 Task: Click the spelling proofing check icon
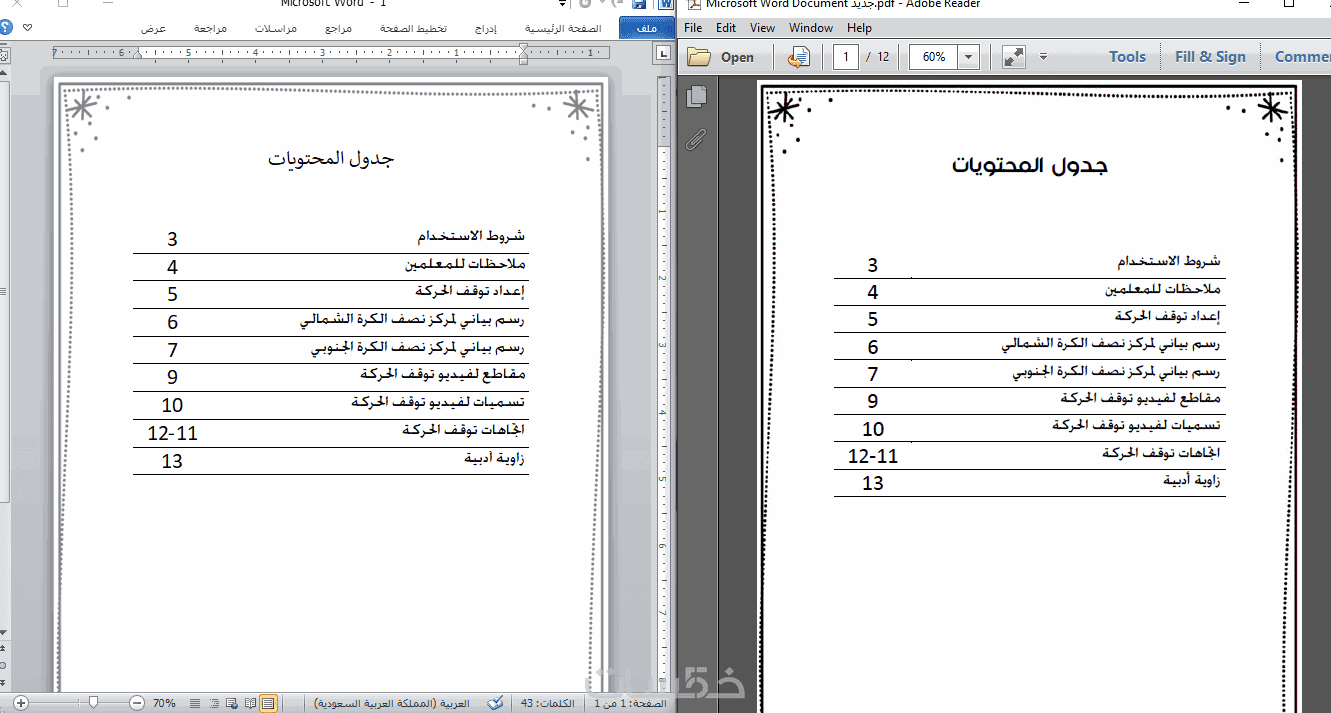coord(495,703)
